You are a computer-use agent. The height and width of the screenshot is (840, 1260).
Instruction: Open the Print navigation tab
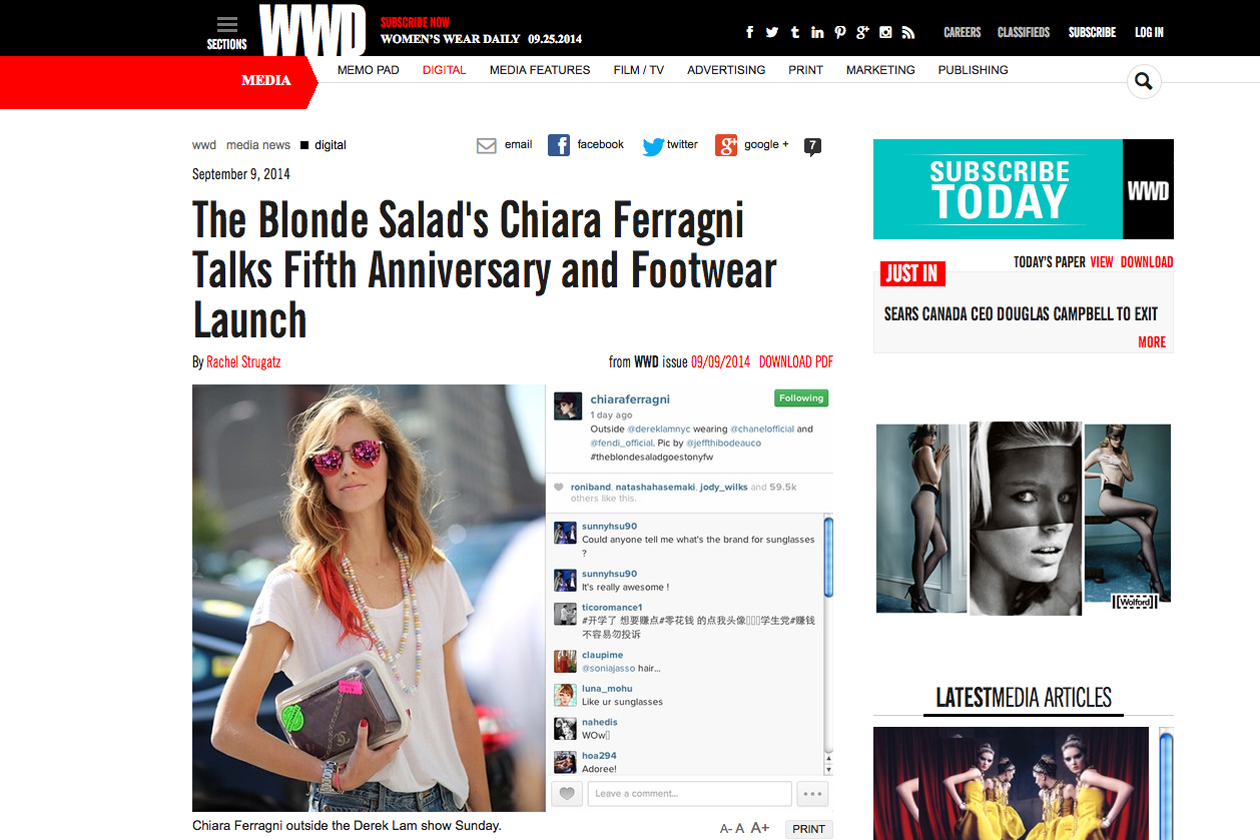click(805, 70)
